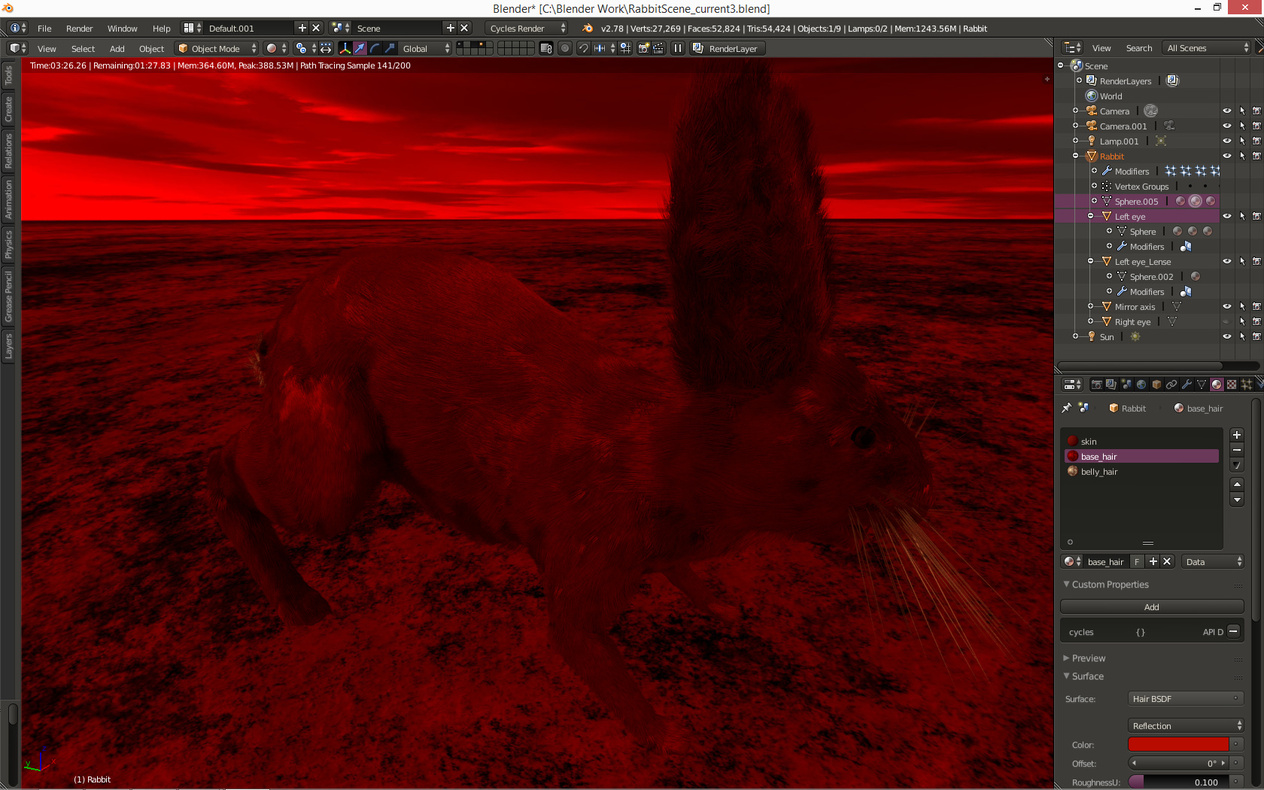Hide the Rabbit object in the outliner
The width and height of the screenshot is (1264, 790).
pyautogui.click(x=1227, y=156)
